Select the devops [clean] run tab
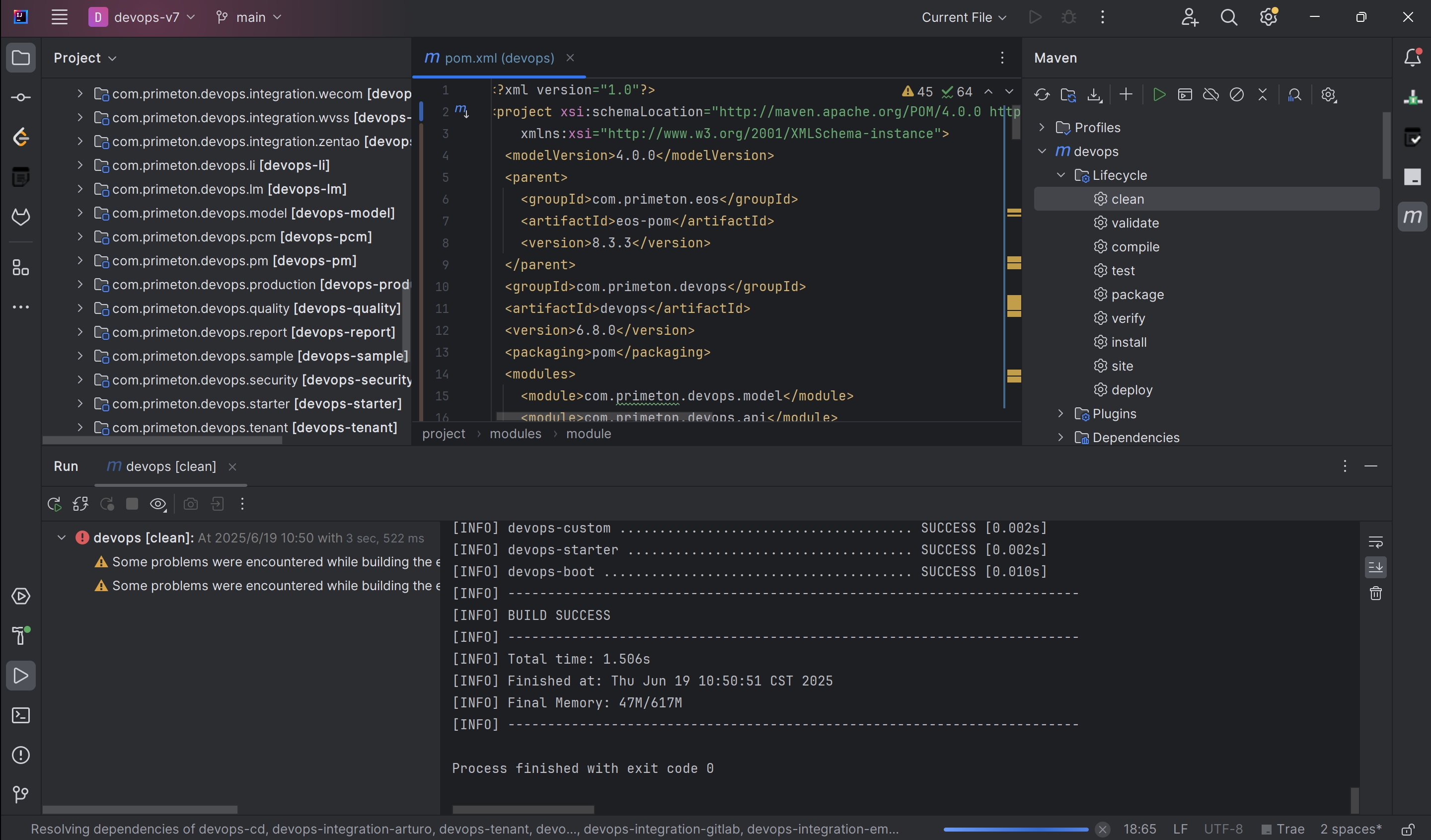The image size is (1431, 840). click(x=170, y=466)
